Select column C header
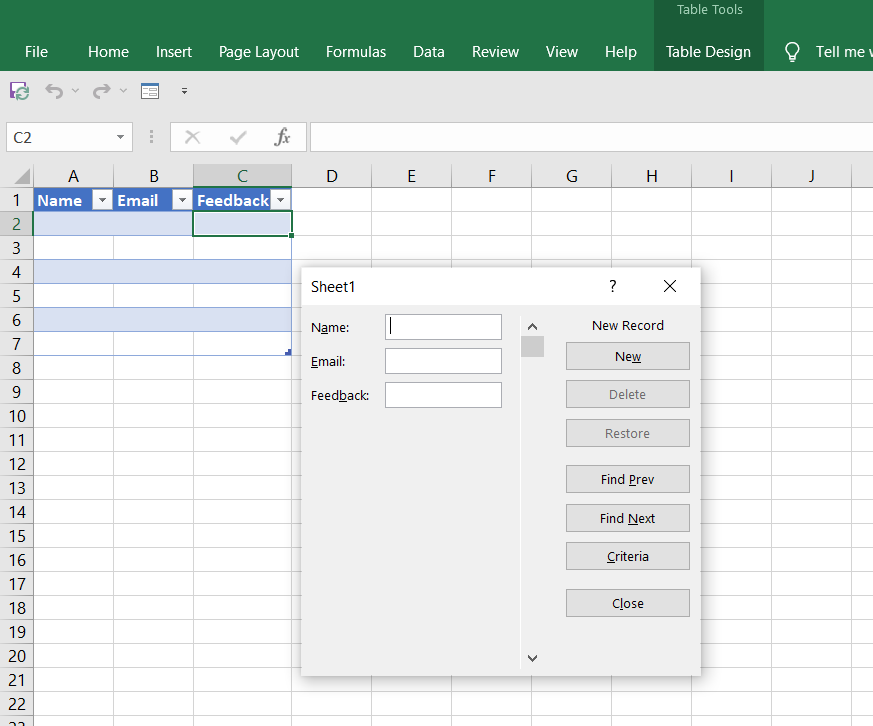This screenshot has width=873, height=726. point(242,176)
